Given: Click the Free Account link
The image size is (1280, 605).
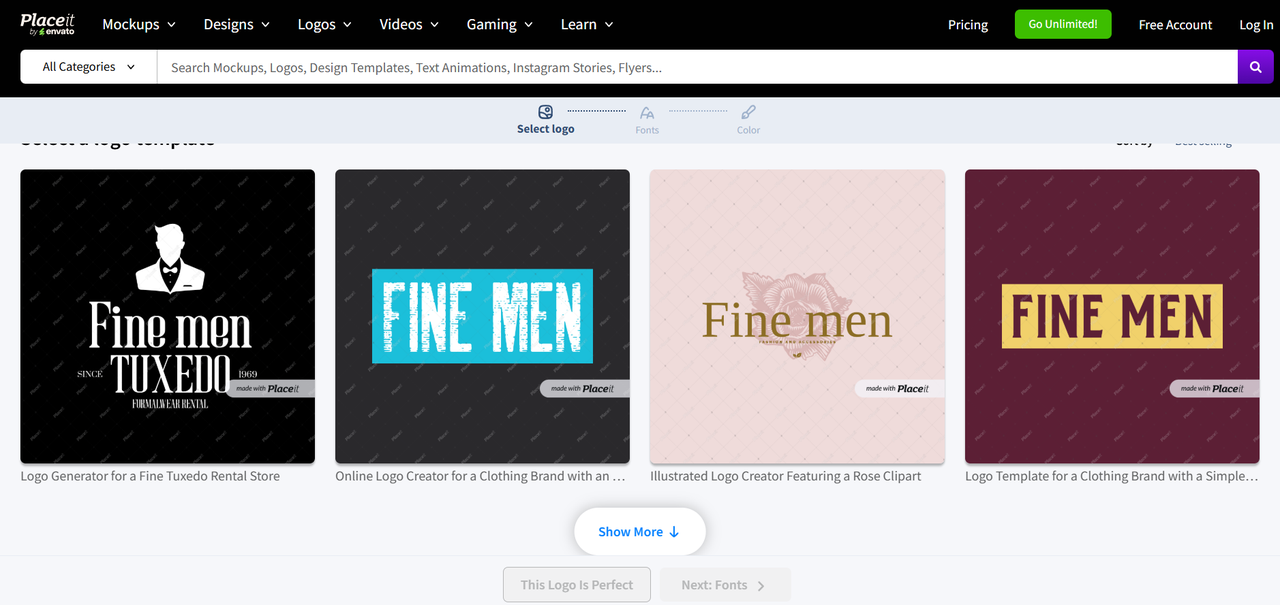Looking at the screenshot, I should coord(1175,25).
